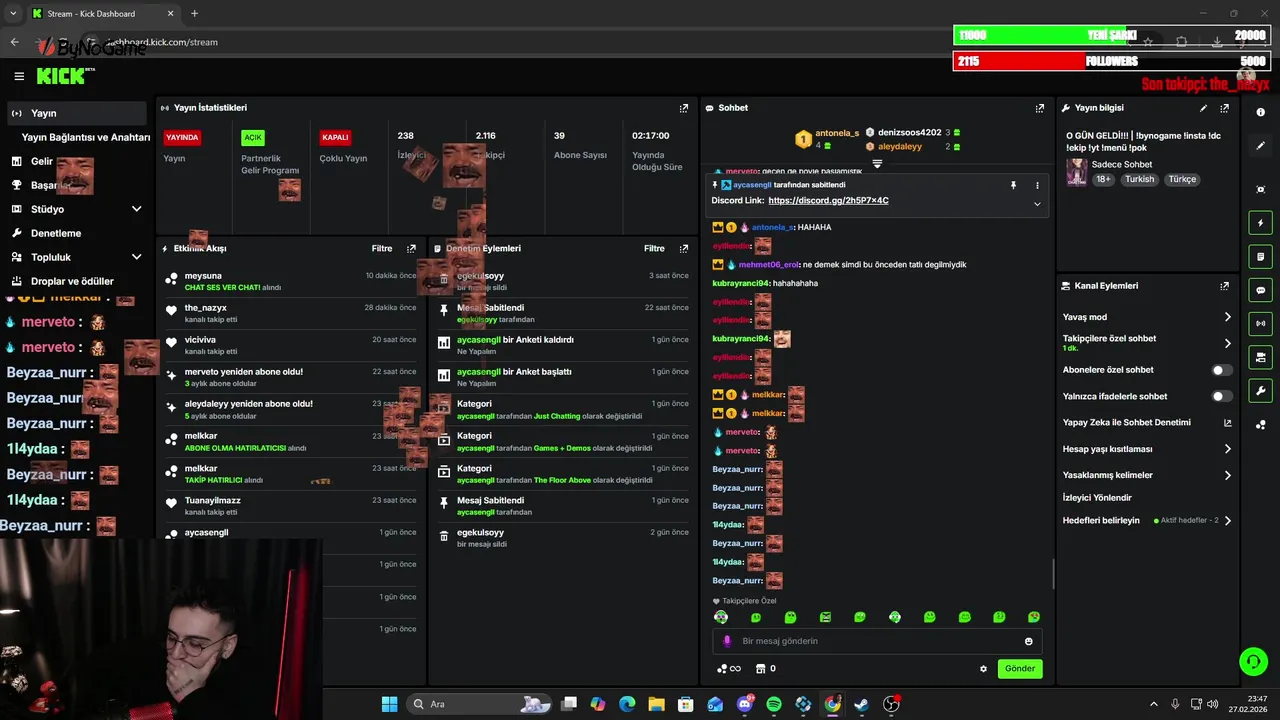Image resolution: width=1280 pixels, height=720 pixels.
Task: Open a new browser tab
Action: coord(194,13)
